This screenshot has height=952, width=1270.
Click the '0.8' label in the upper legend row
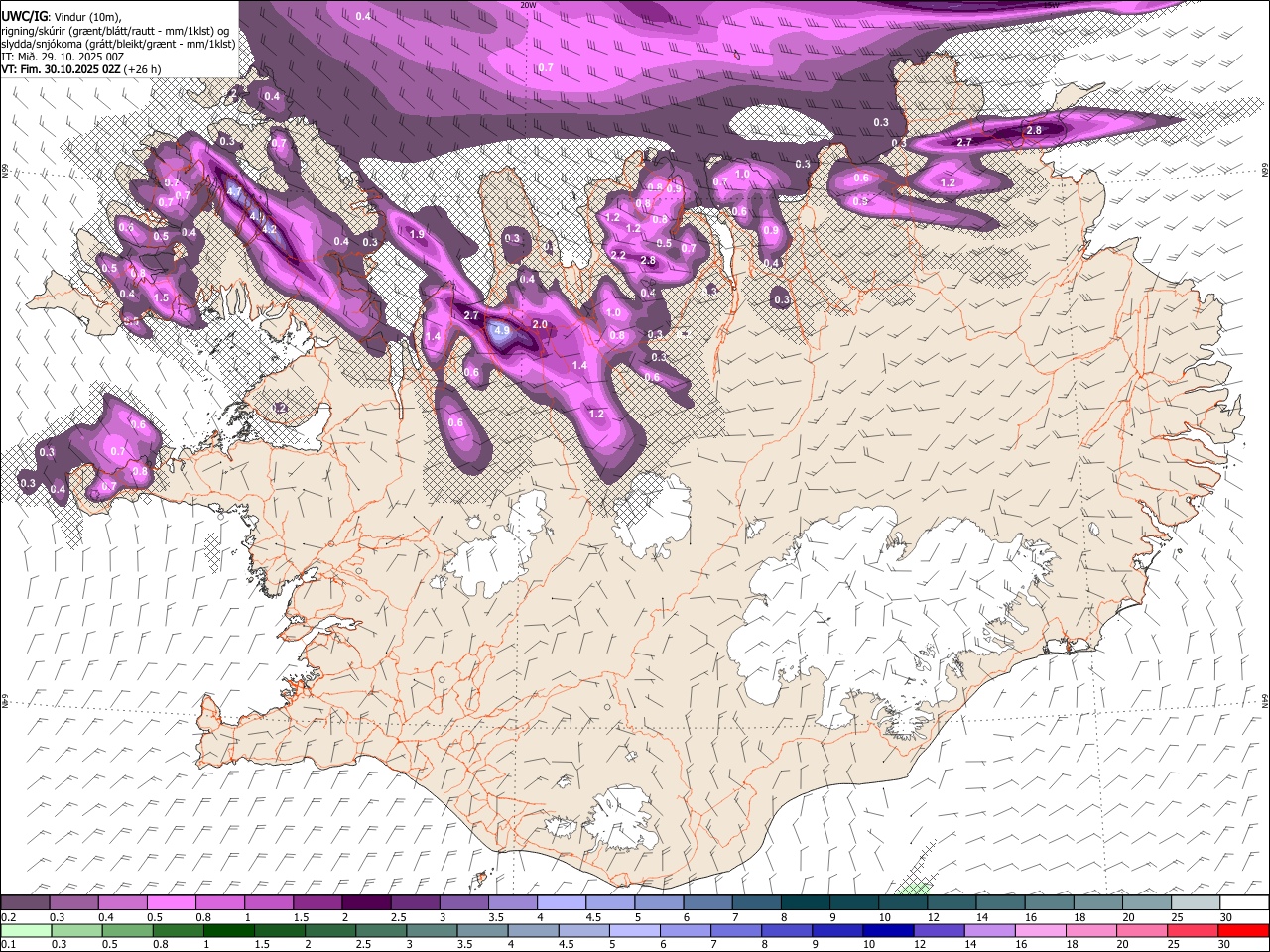point(203,917)
